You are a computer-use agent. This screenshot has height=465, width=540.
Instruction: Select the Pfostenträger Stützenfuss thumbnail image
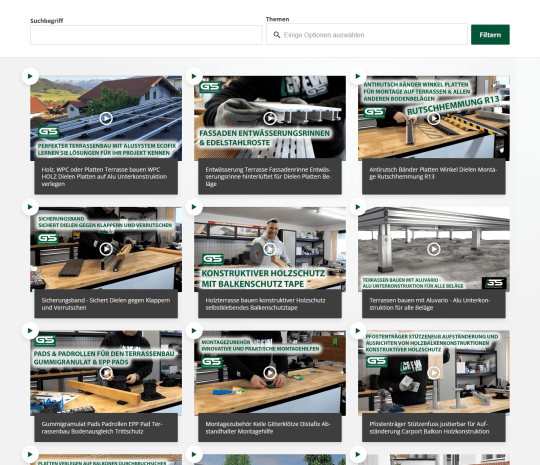point(434,372)
